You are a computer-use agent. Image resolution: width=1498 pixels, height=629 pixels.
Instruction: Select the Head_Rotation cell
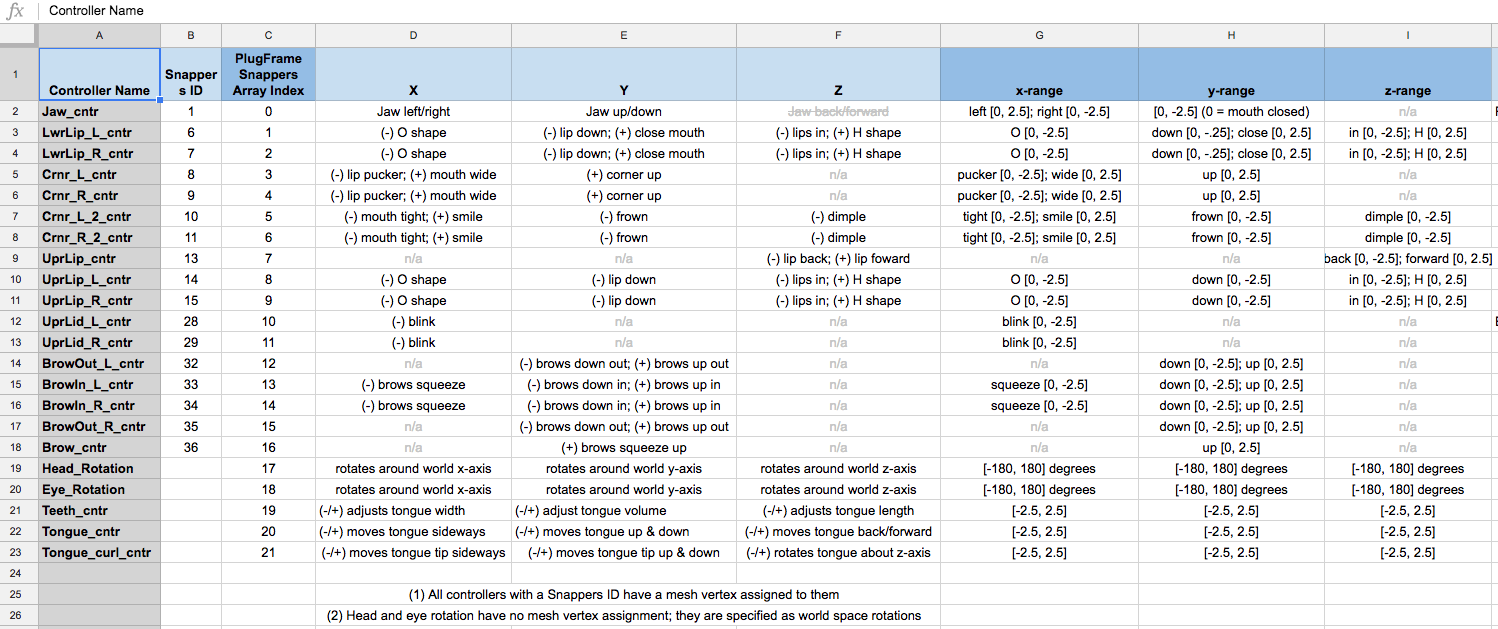[x=99, y=469]
